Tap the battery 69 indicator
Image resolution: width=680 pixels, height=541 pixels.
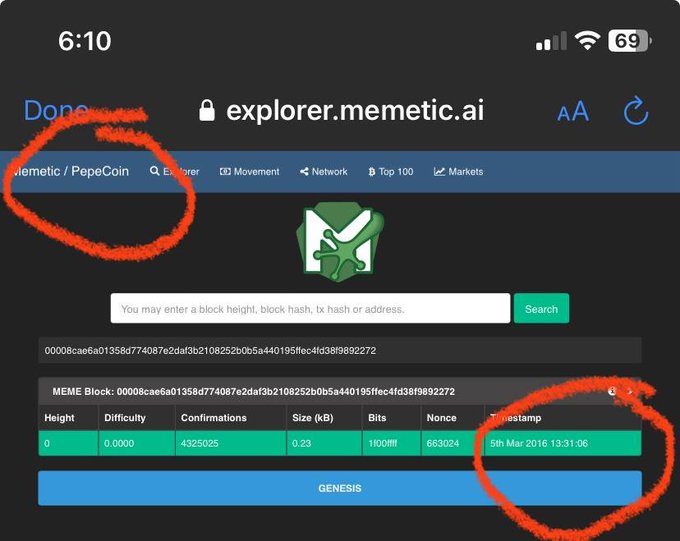tap(630, 41)
